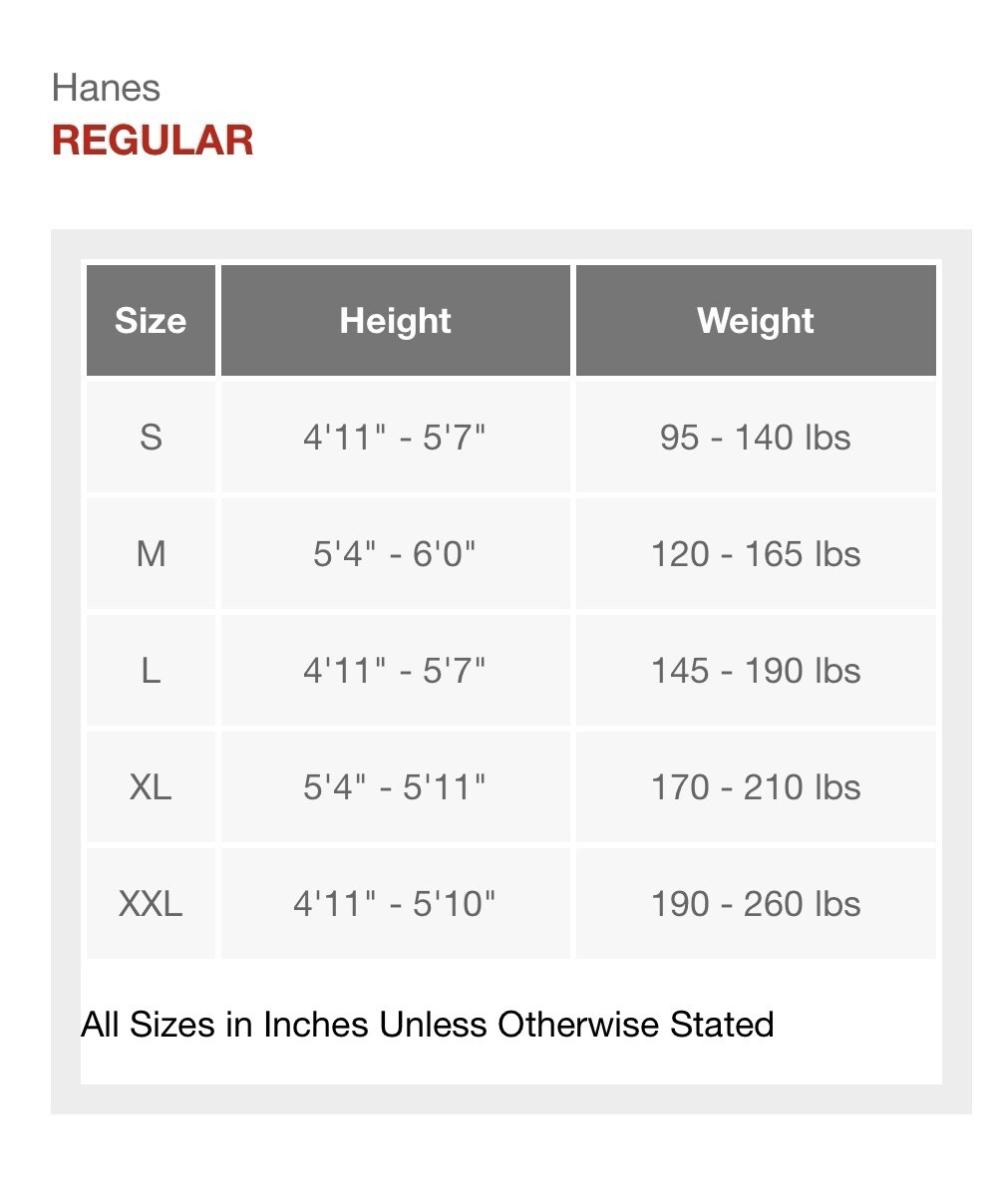Click the 145 - 190 lbs weight cell

tap(756, 670)
